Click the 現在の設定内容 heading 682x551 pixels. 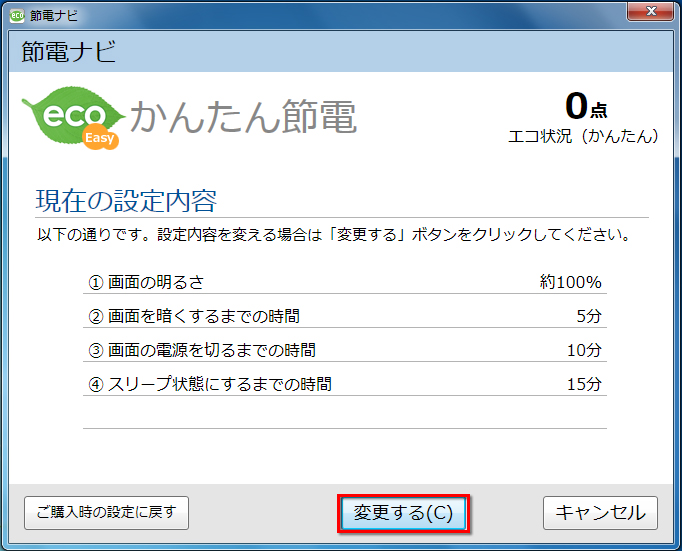126,201
